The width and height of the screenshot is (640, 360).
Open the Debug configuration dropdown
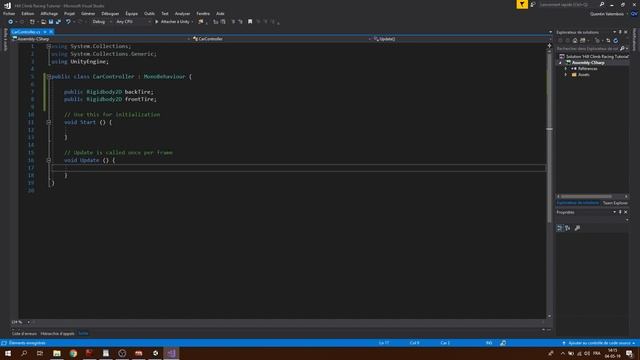tap(102, 22)
